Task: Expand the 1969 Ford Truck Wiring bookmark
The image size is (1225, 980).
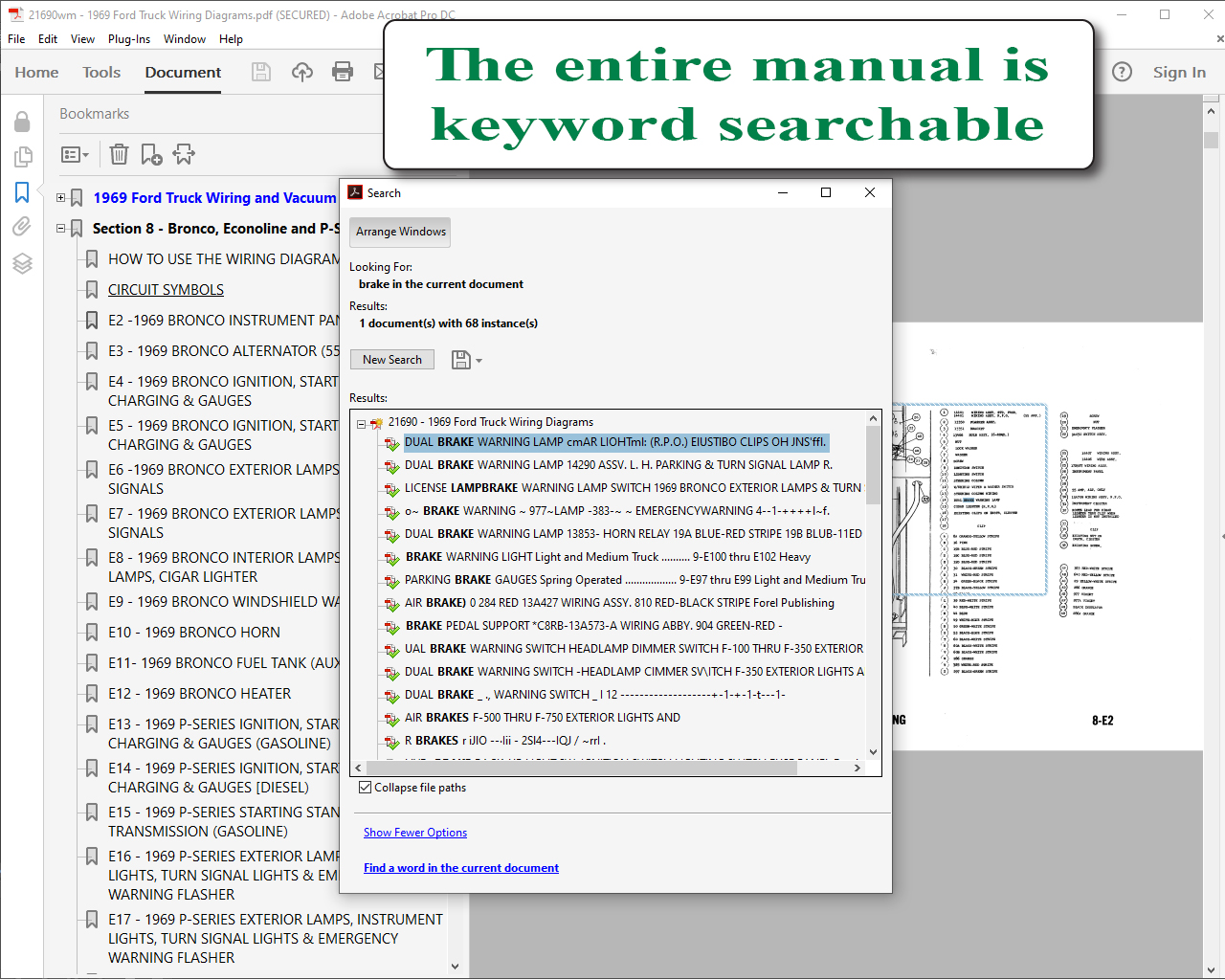Action: click(x=61, y=198)
